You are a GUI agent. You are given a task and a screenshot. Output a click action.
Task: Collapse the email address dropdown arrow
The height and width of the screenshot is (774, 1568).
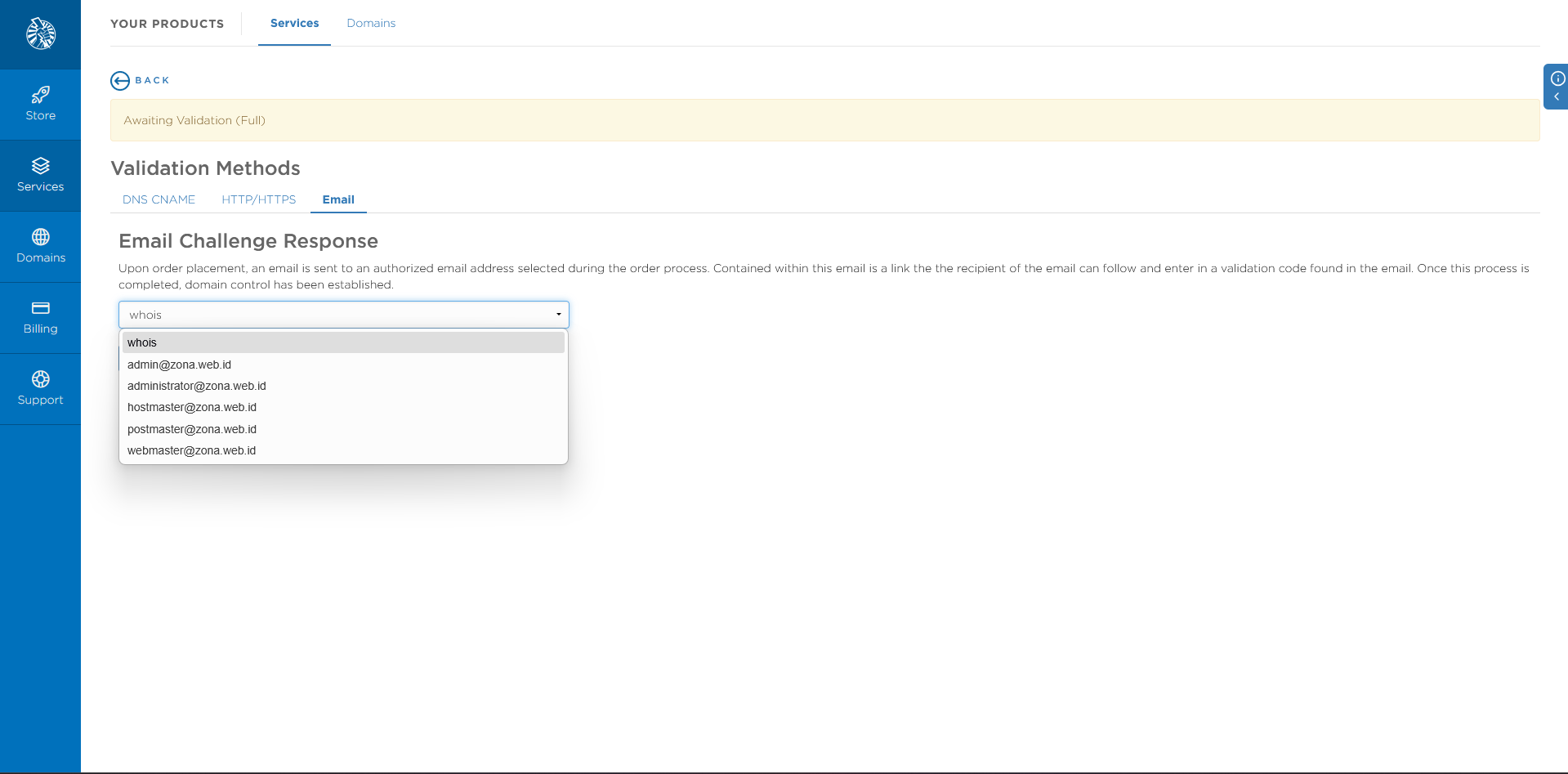click(x=558, y=315)
